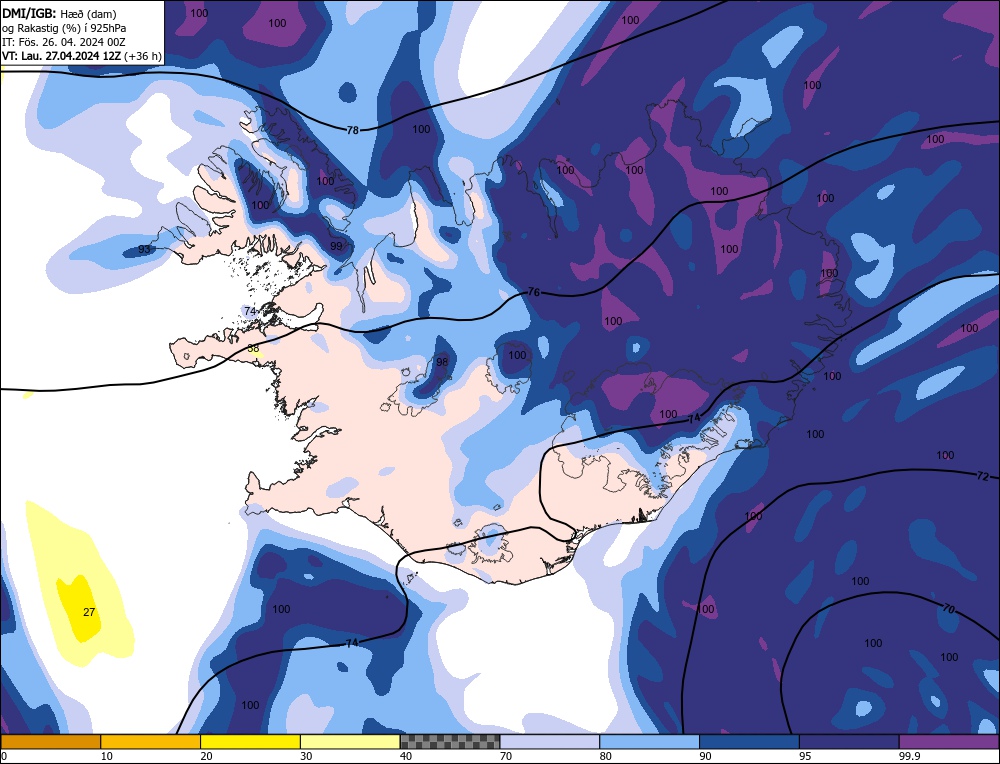Click the '40' tick label in the legend
The image size is (1000, 764).
click(x=406, y=756)
